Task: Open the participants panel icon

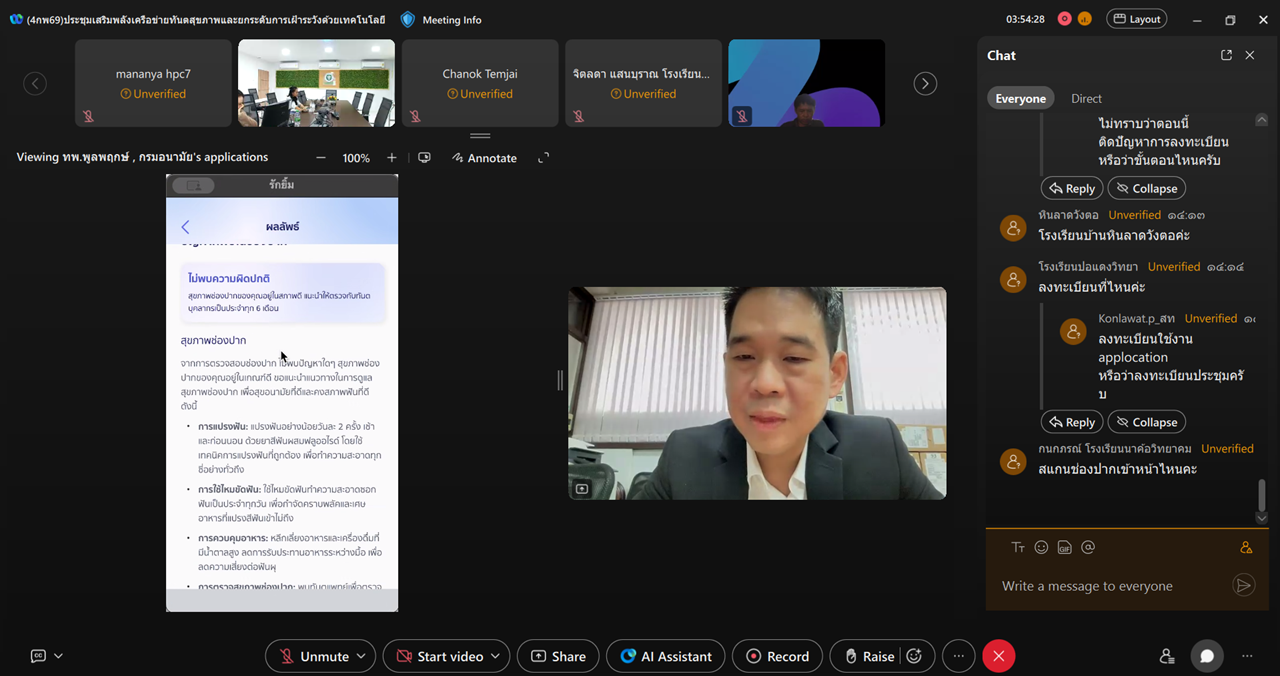Action: click(x=1166, y=656)
